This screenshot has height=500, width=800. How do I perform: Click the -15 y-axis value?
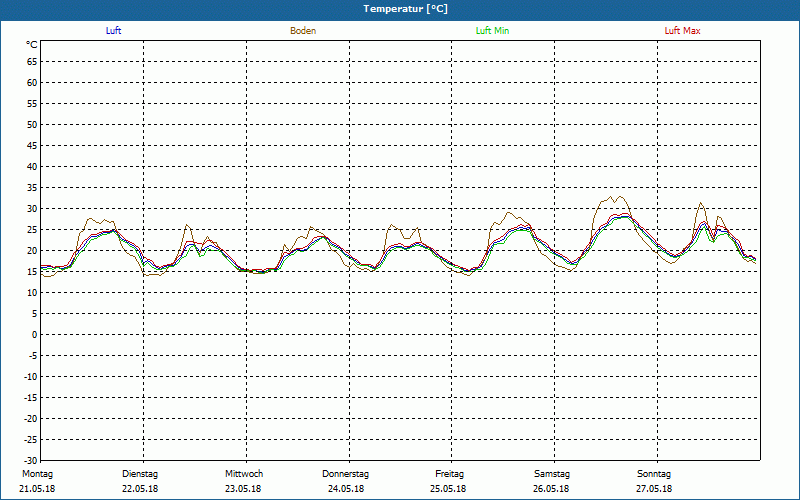(31, 397)
